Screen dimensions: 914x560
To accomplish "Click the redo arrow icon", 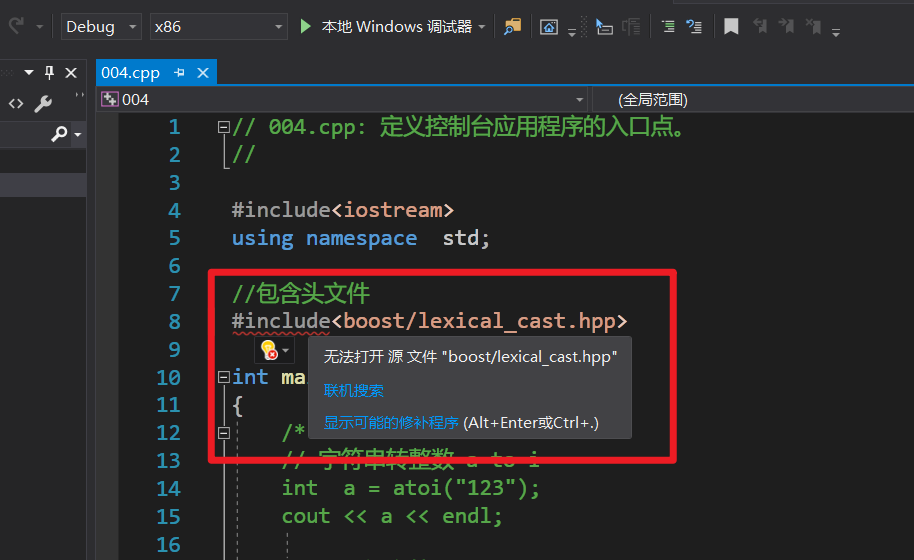I will [x=16, y=26].
